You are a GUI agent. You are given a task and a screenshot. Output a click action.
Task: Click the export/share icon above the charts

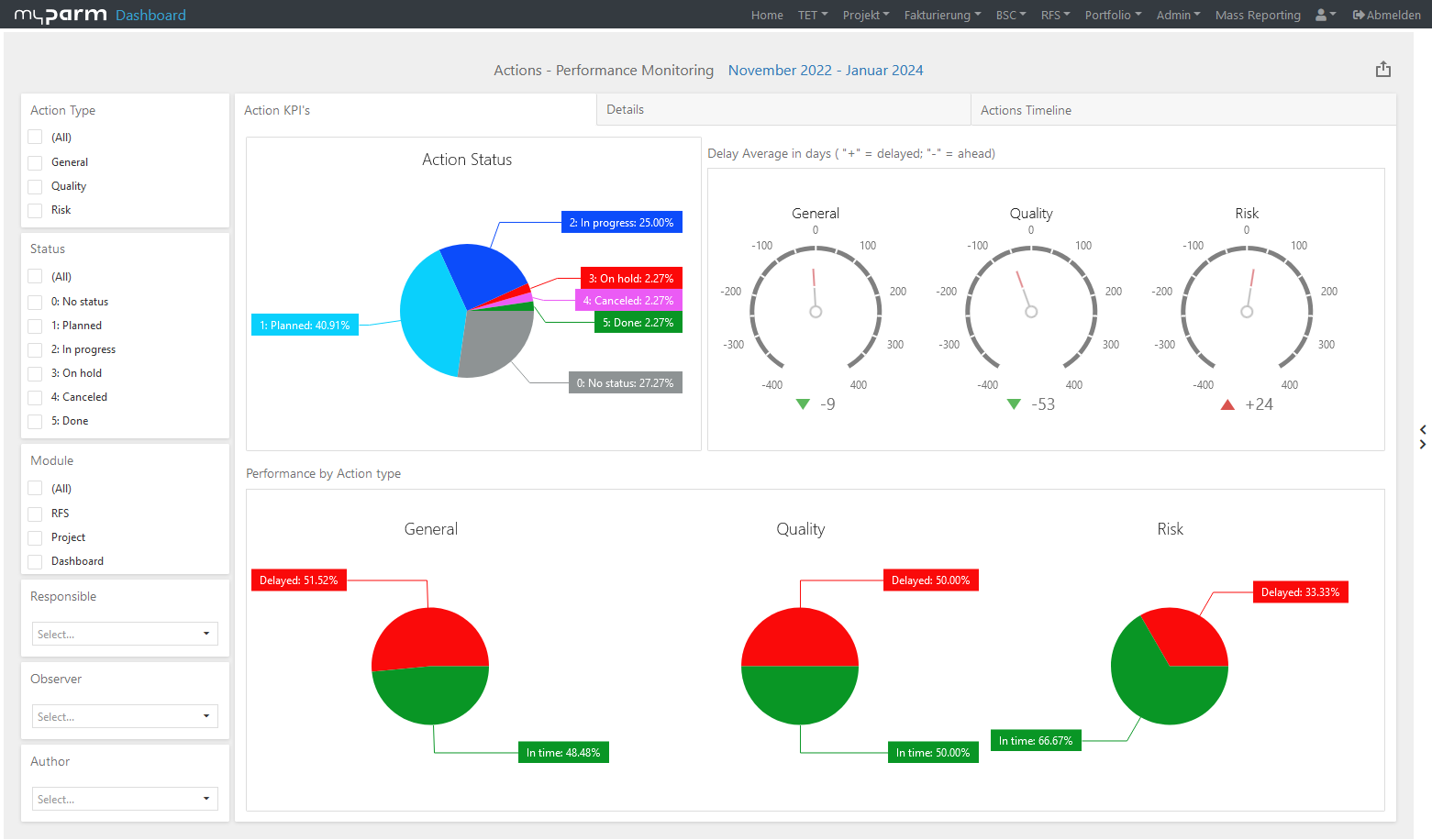(1383, 69)
